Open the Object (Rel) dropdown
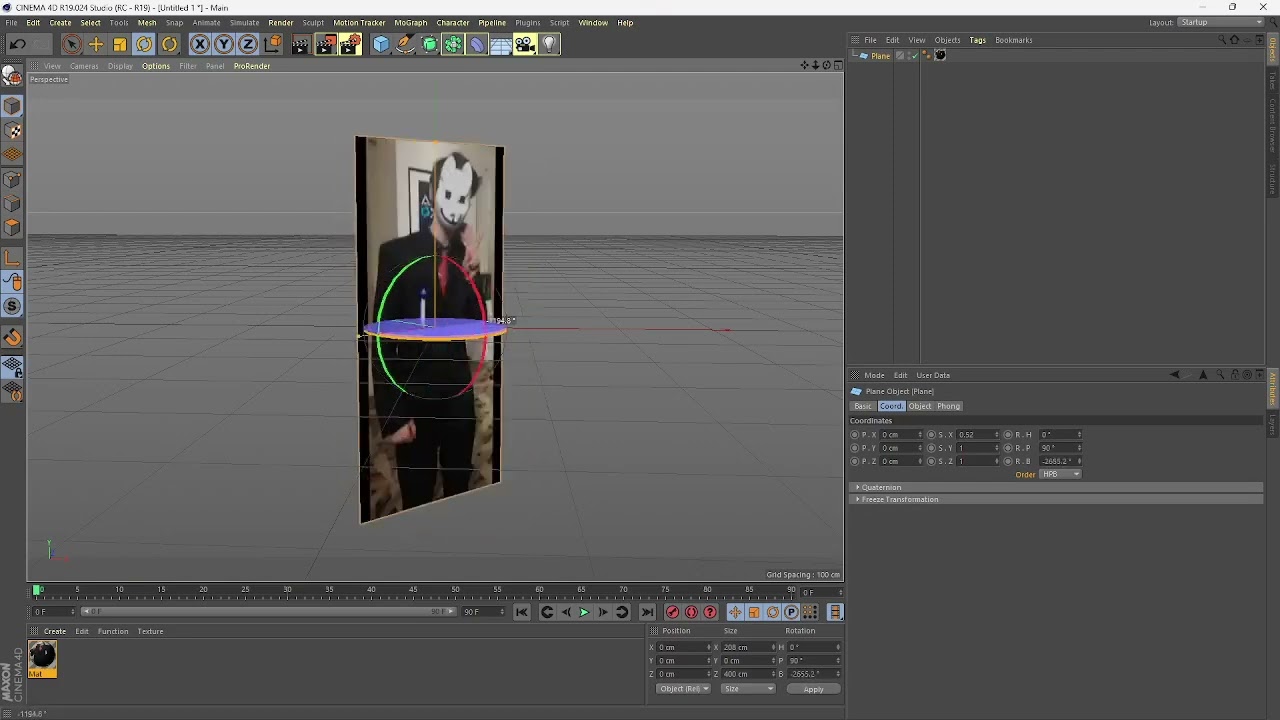The width and height of the screenshot is (1280, 720). click(x=684, y=689)
